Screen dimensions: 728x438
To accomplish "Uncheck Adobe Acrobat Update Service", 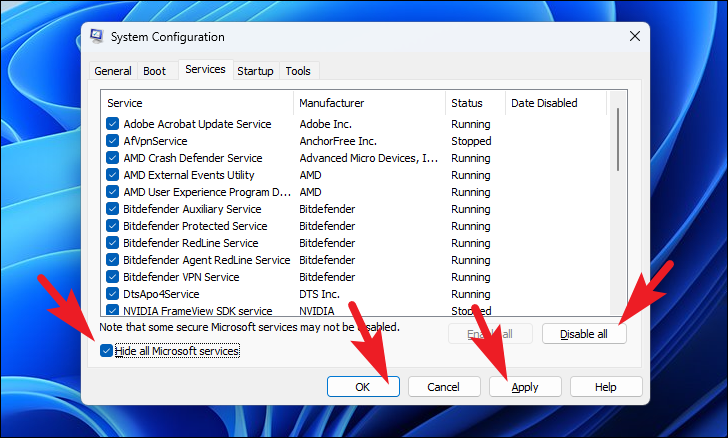I will tap(112, 124).
